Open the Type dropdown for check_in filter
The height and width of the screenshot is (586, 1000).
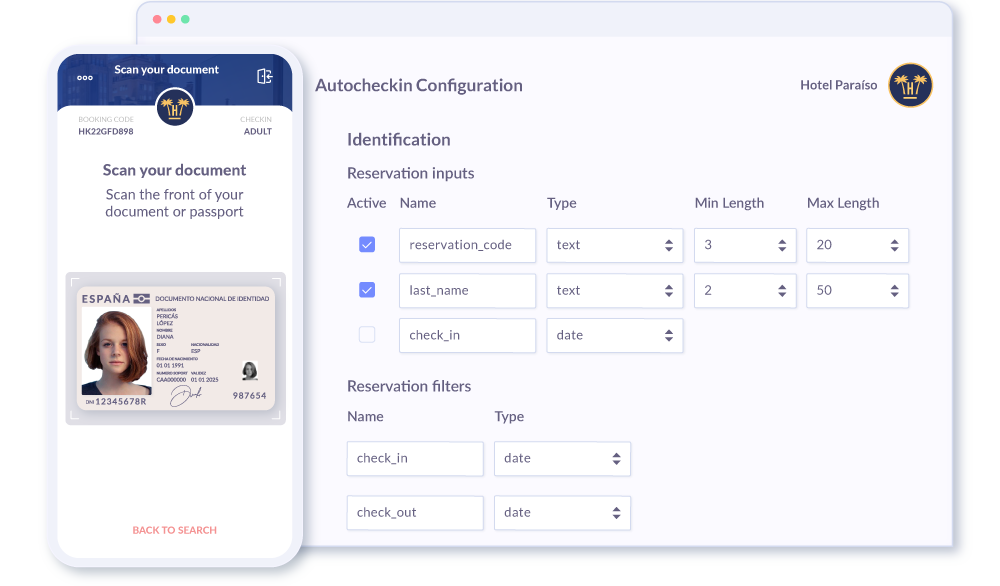coord(562,458)
